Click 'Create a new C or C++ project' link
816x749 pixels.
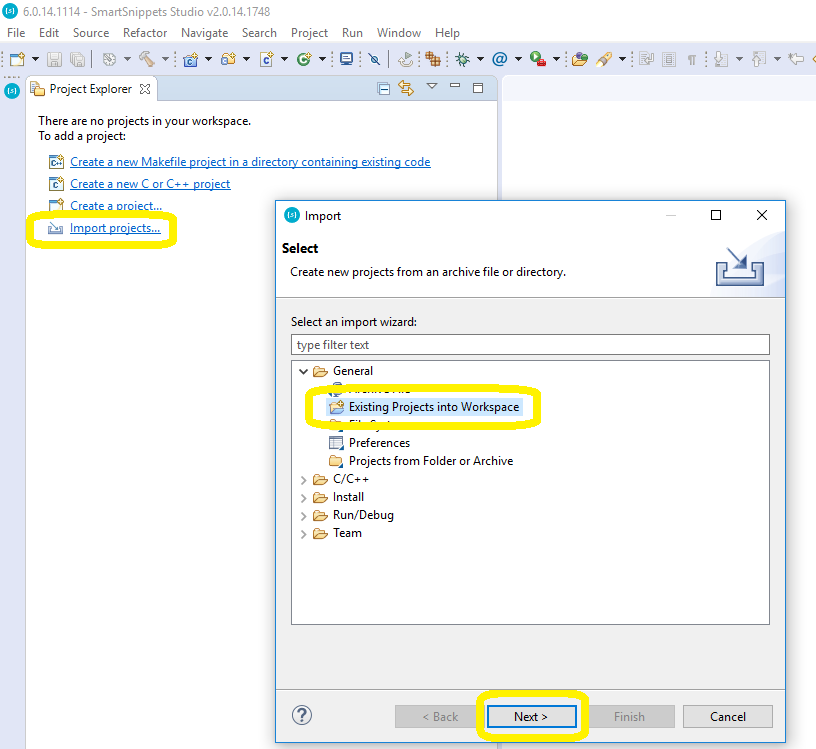click(x=150, y=184)
